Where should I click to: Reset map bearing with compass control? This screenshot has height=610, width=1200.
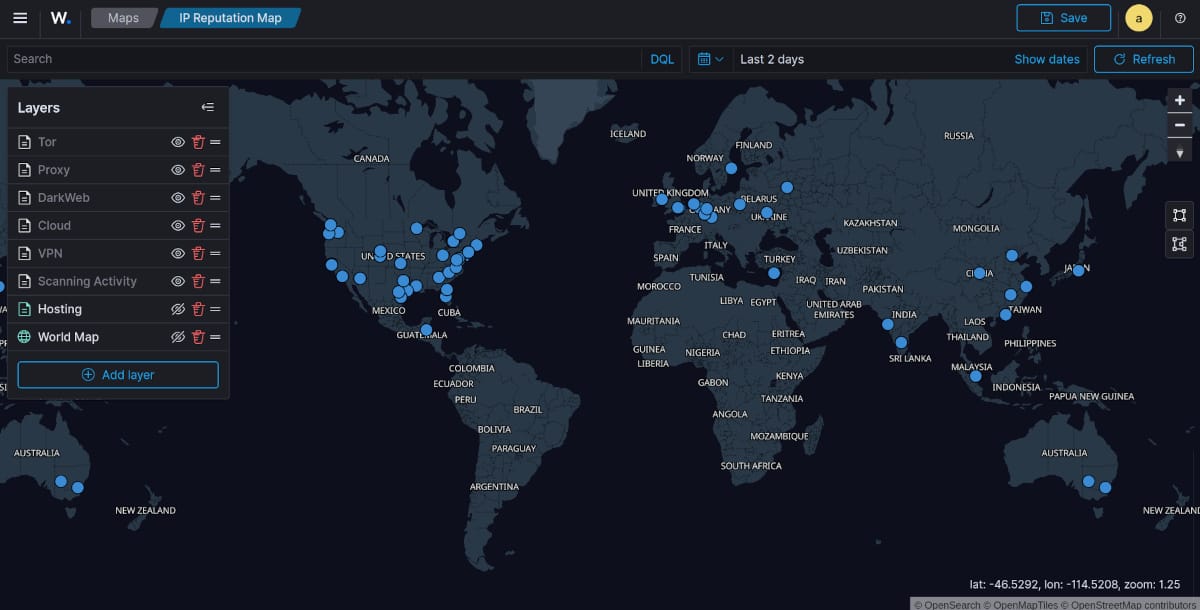tap(1180, 152)
